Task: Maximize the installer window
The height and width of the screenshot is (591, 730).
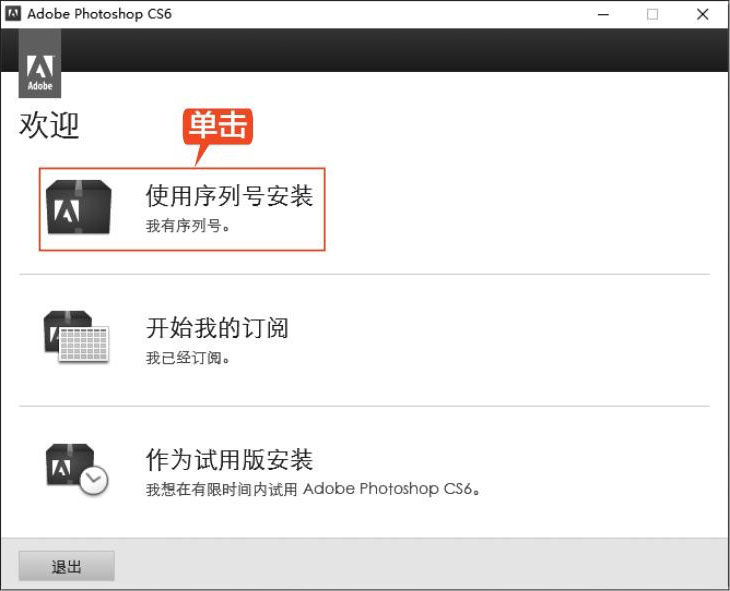Action: pyautogui.click(x=653, y=14)
